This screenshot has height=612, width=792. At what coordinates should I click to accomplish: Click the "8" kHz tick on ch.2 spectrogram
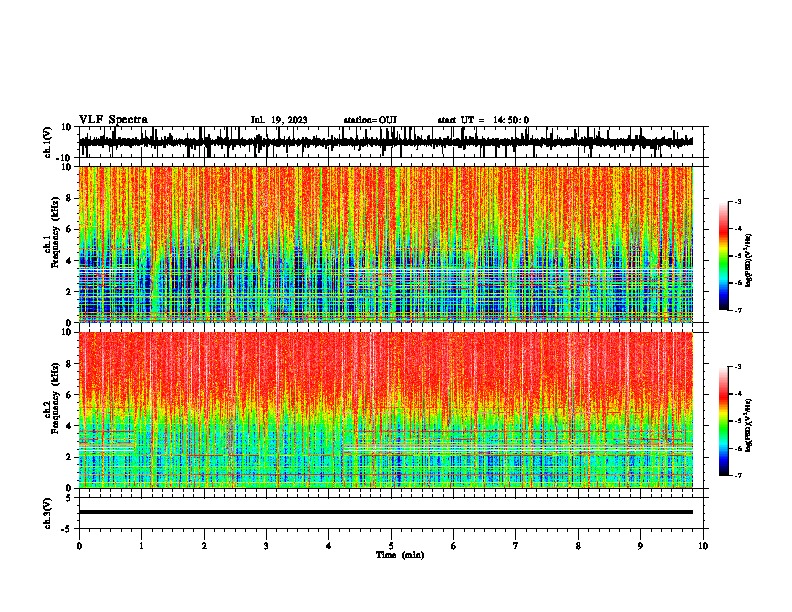point(69,364)
